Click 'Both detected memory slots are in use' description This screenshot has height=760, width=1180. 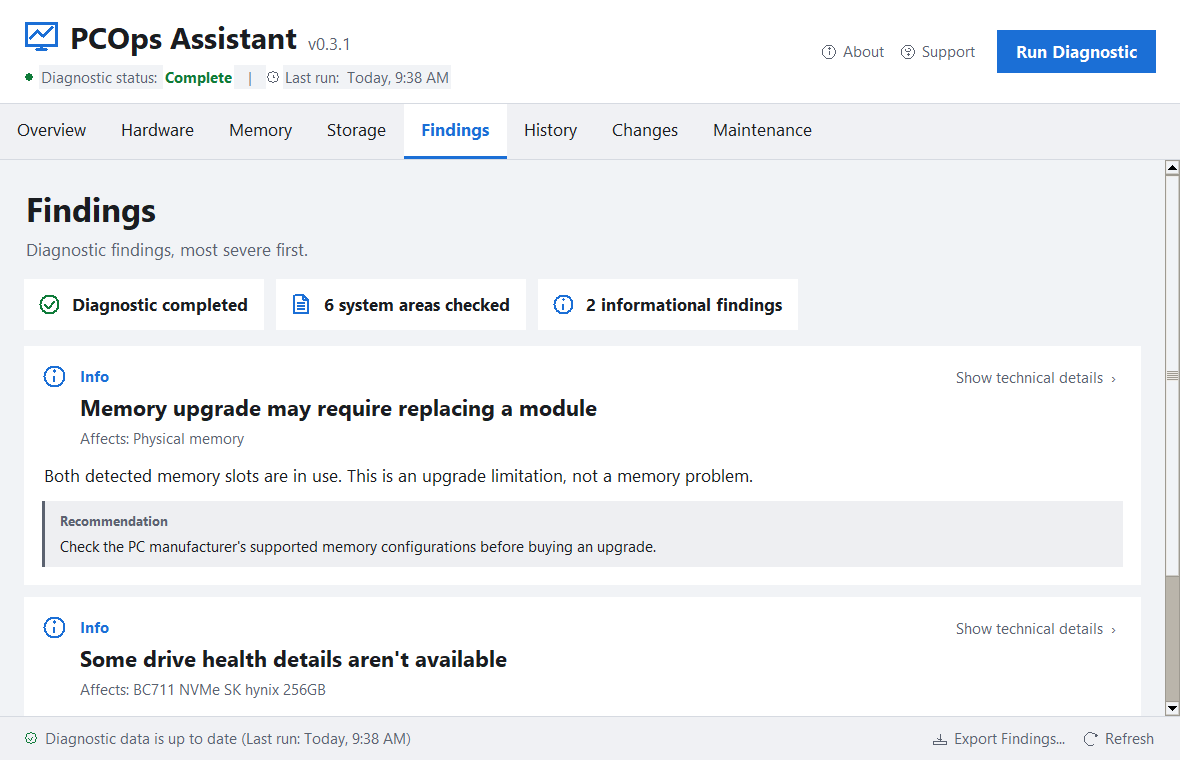(x=399, y=476)
